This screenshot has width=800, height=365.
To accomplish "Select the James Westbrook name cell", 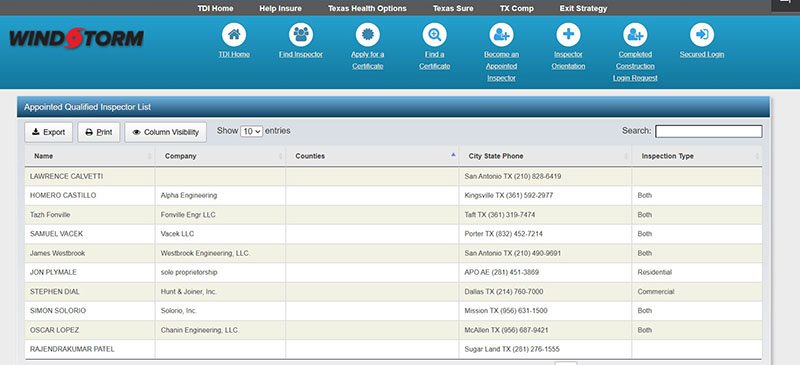I will pyautogui.click(x=90, y=253).
